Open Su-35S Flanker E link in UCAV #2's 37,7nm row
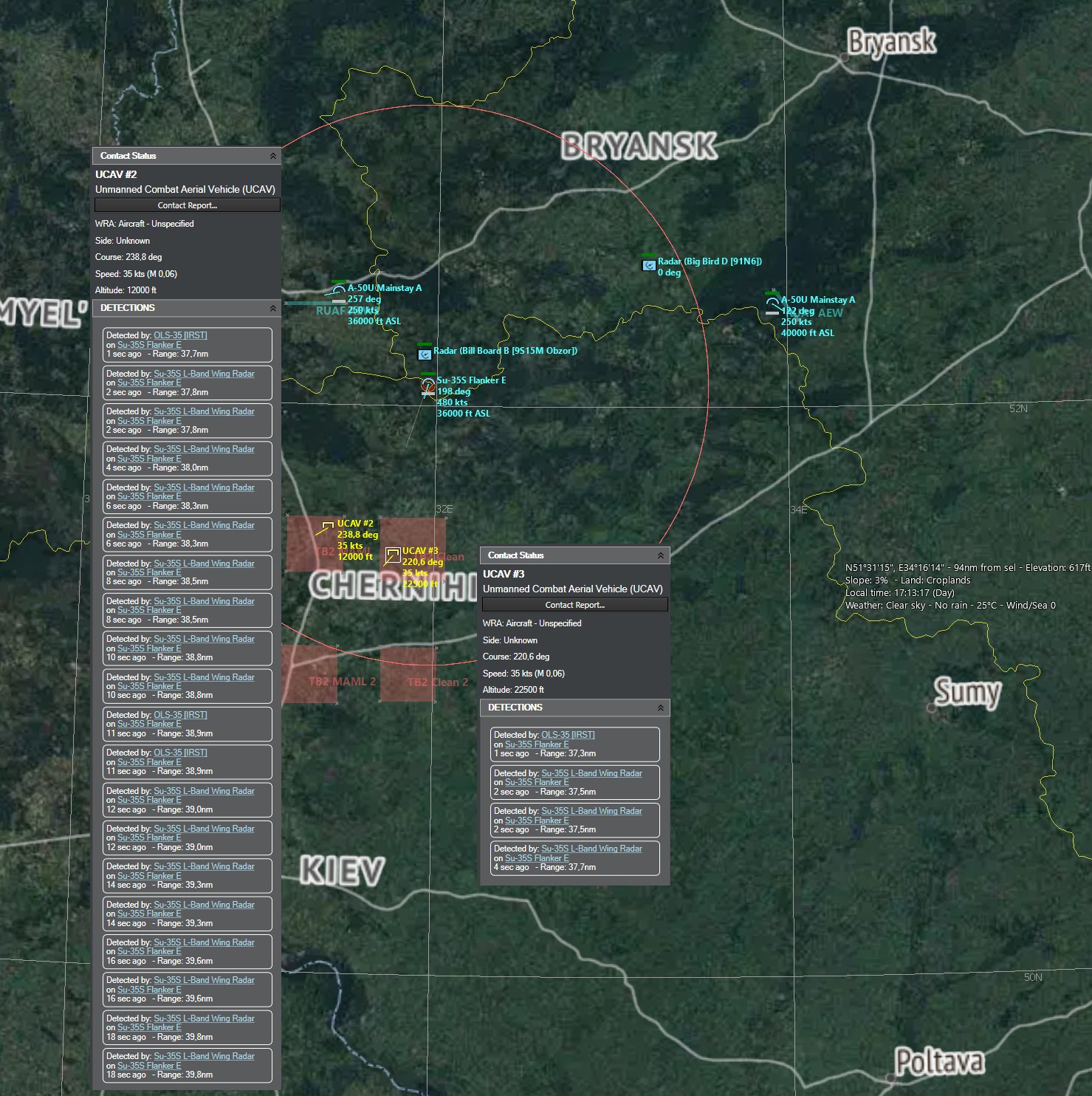This screenshot has height=1096, width=1092. 149,345
